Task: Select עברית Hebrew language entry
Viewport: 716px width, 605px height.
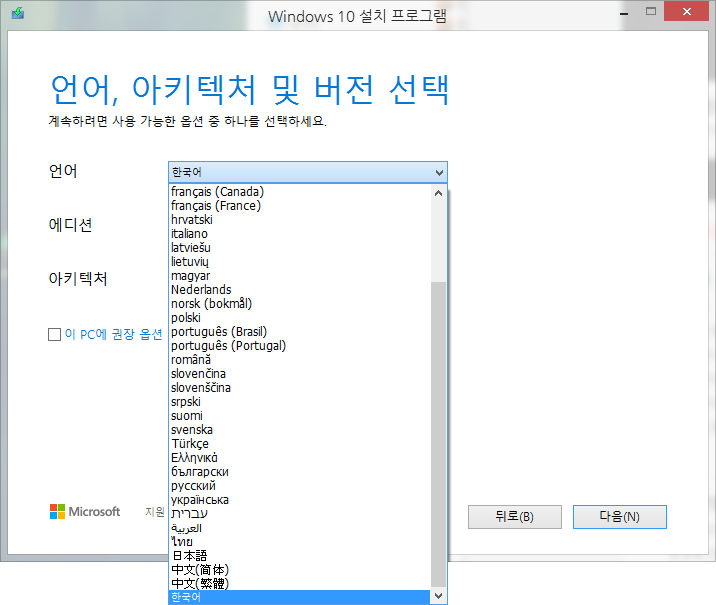Action: click(x=300, y=514)
